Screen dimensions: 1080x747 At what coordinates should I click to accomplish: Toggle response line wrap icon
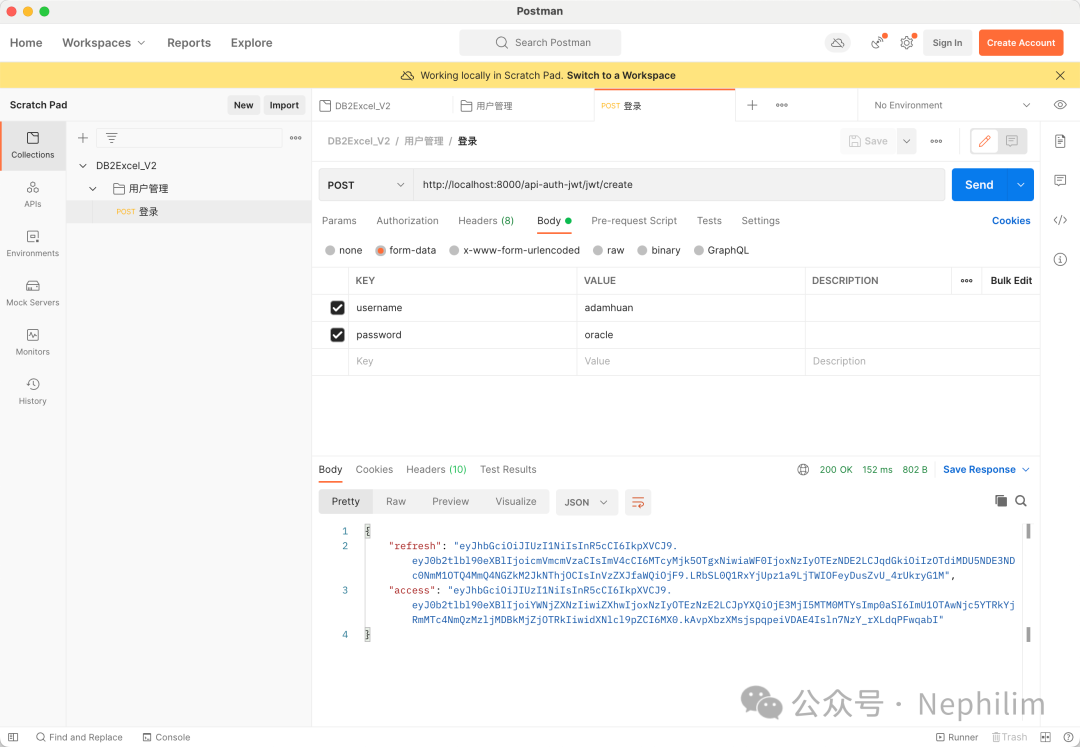638,502
